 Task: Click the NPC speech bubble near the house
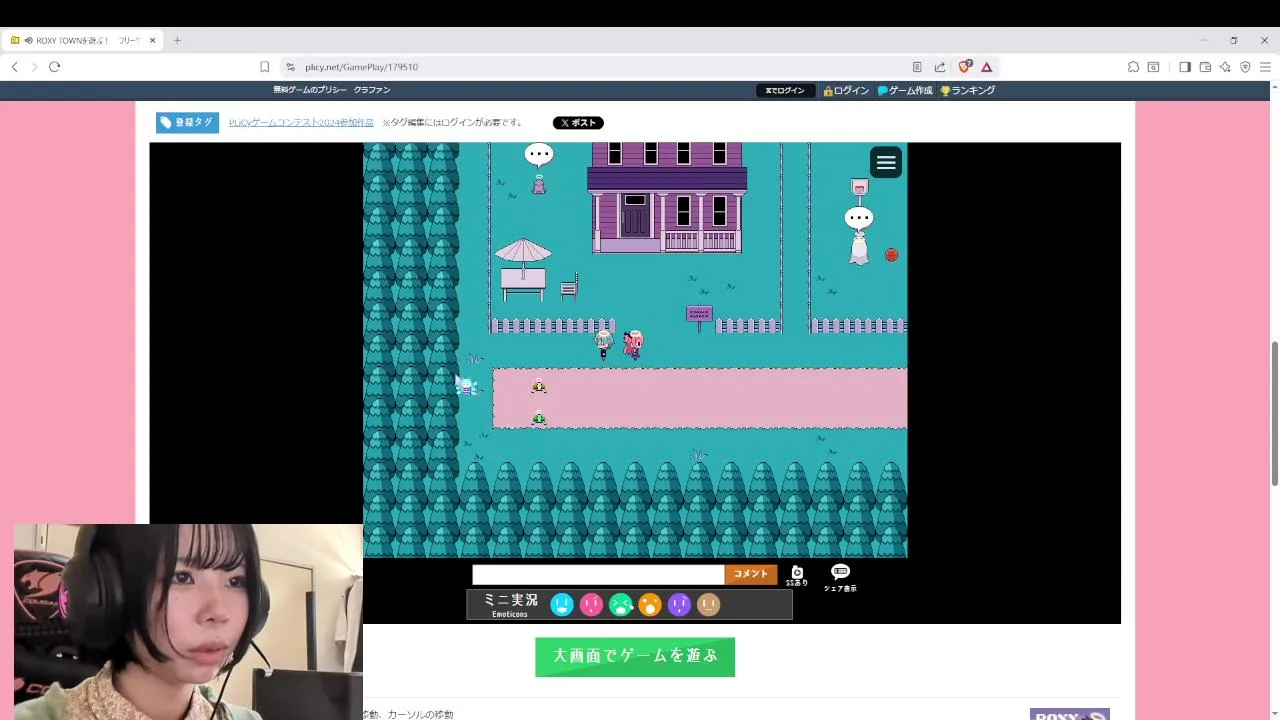coord(539,154)
